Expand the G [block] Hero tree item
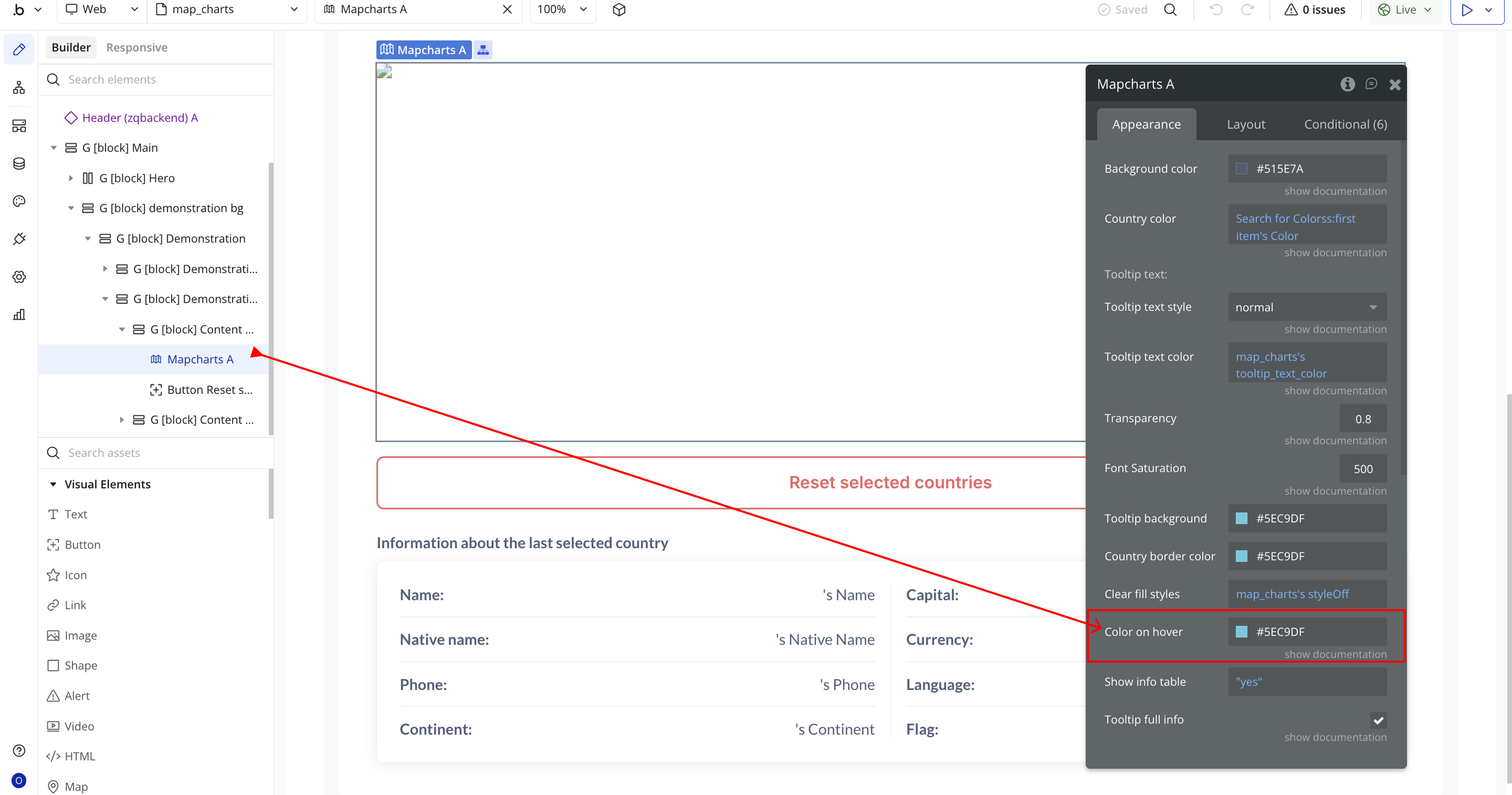 pos(70,178)
